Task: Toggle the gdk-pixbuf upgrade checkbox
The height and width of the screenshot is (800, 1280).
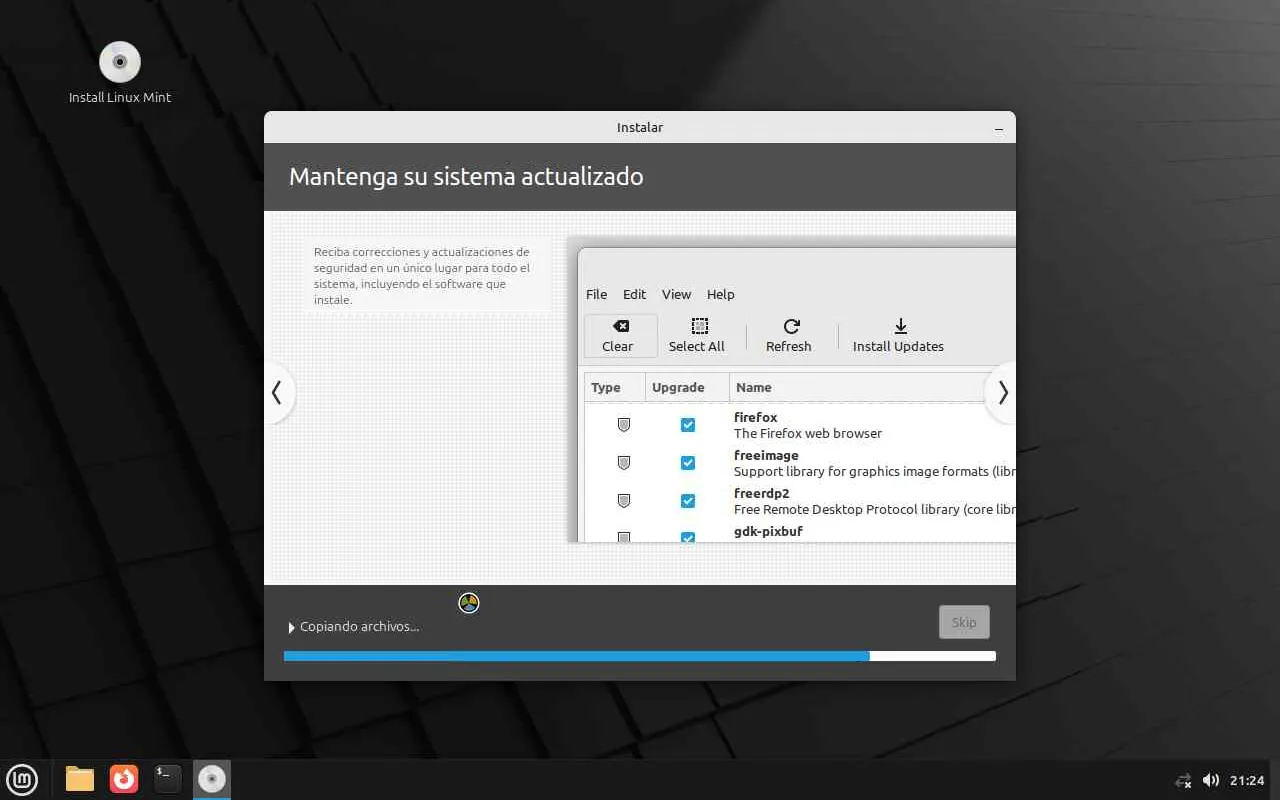Action: pos(688,537)
